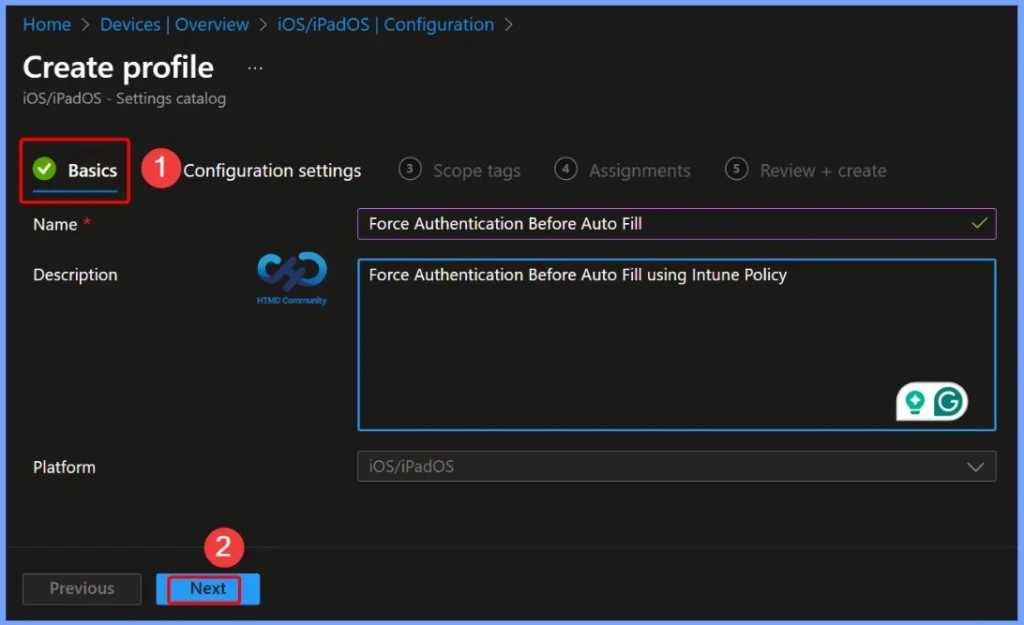Click inside the Name input field
The image size is (1024, 625).
coord(676,224)
